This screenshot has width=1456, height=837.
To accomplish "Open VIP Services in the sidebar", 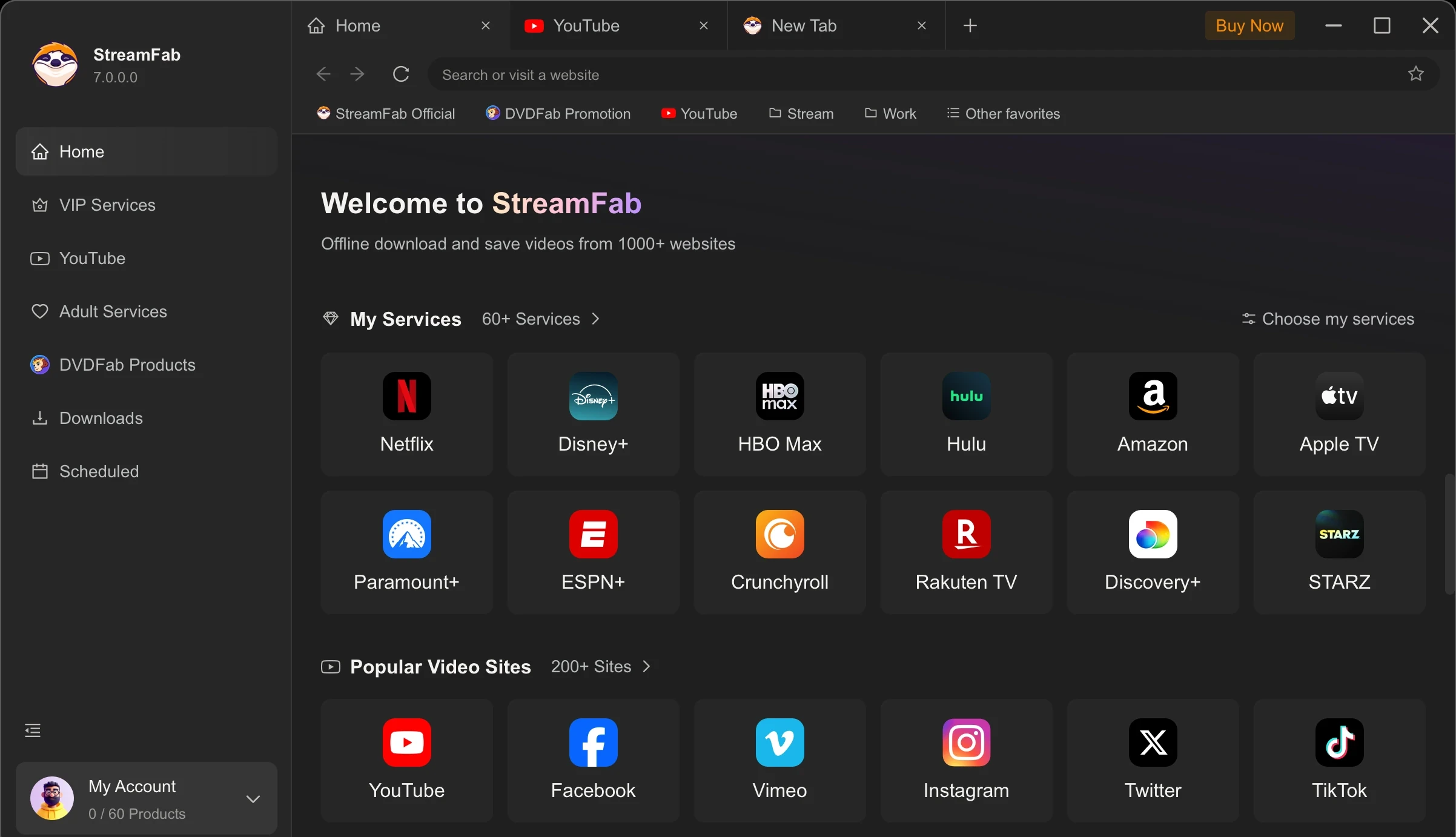I will point(147,205).
